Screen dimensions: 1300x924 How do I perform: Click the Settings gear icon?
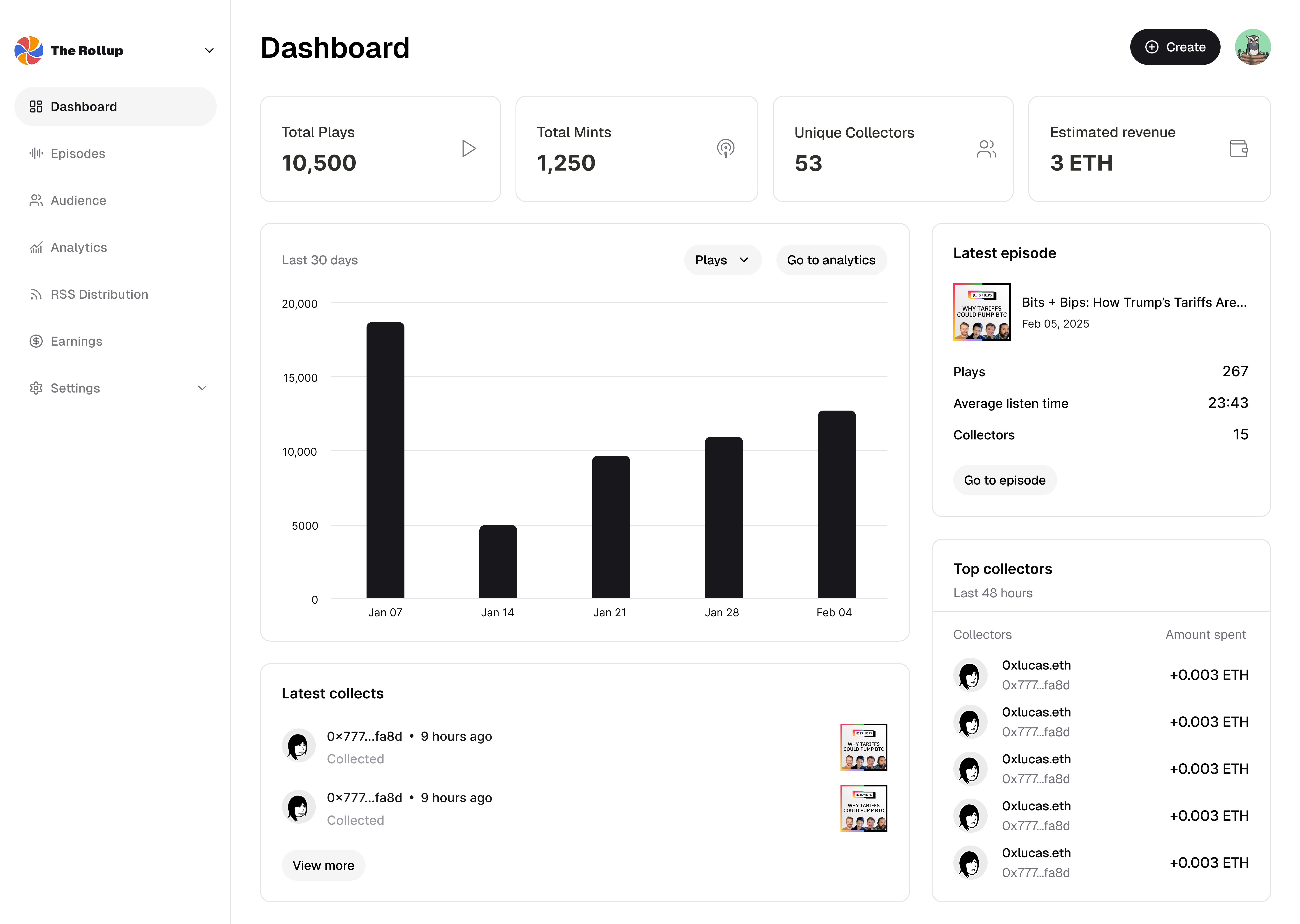(36, 388)
